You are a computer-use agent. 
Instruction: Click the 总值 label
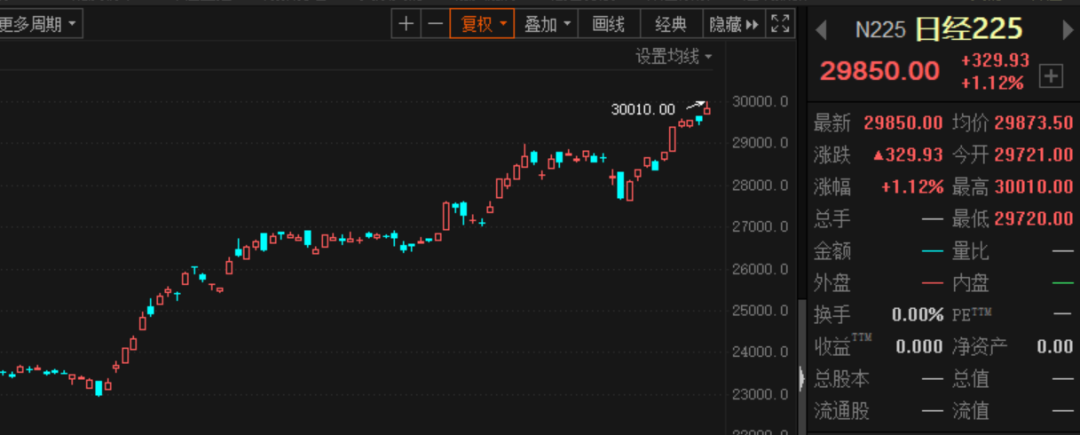pyautogui.click(x=971, y=379)
